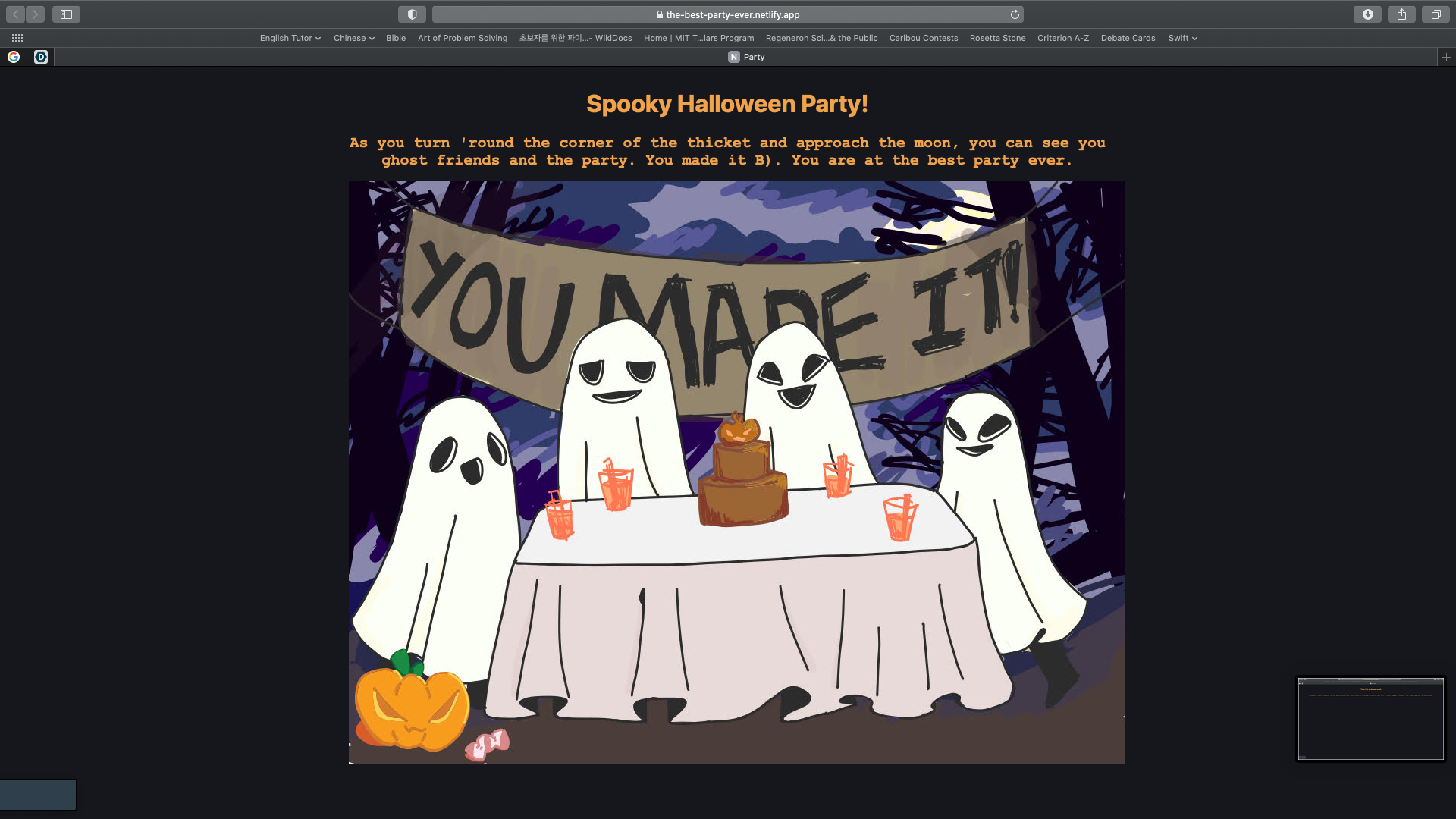Show the tab overview
1456x819 pixels.
coord(1436,14)
